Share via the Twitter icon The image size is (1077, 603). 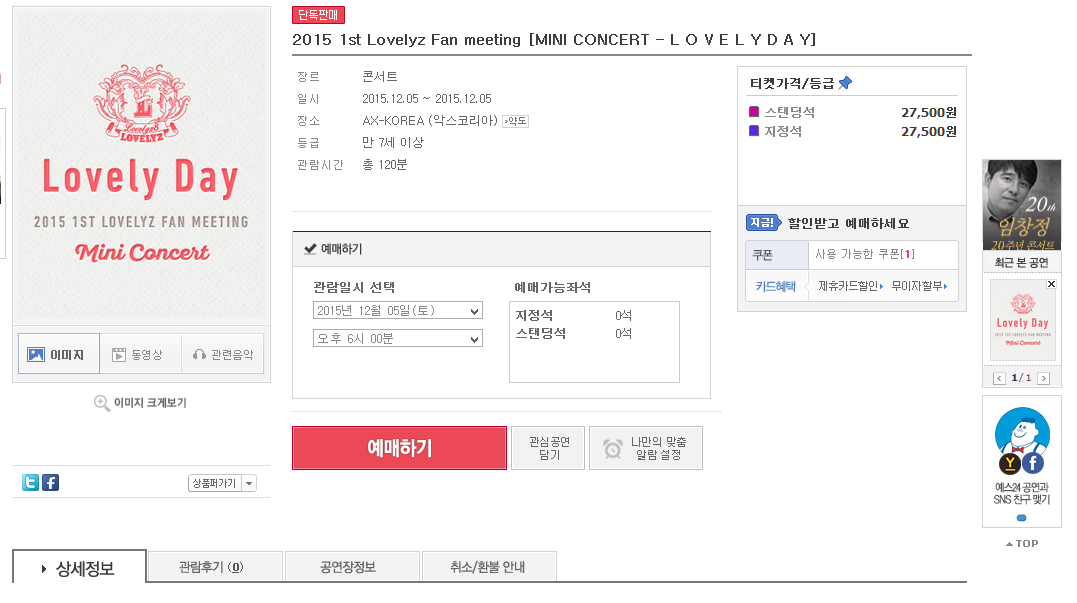pos(30,482)
